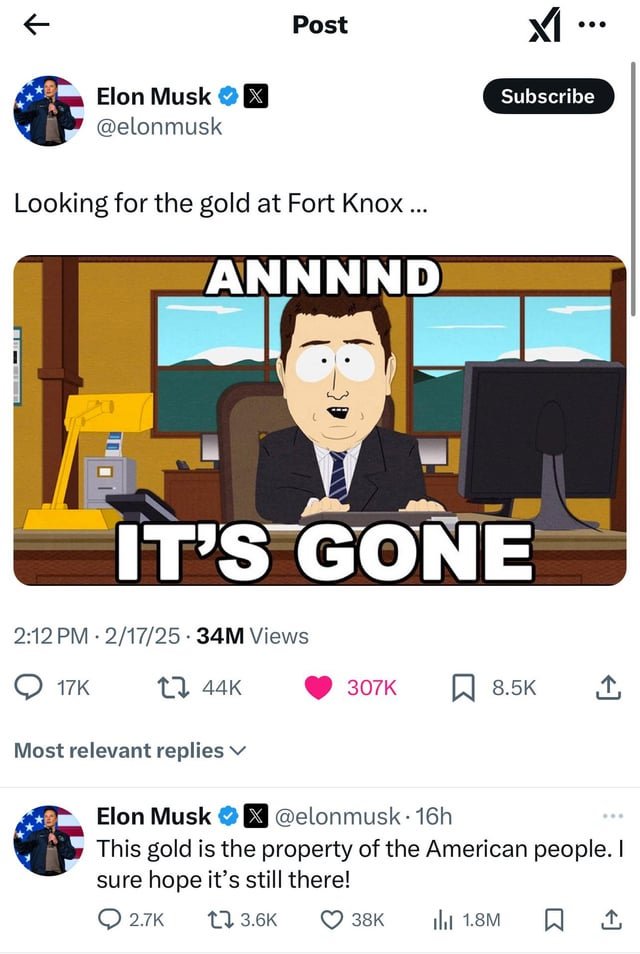Open the reply's 2.7K comment icon

click(x=110, y=919)
